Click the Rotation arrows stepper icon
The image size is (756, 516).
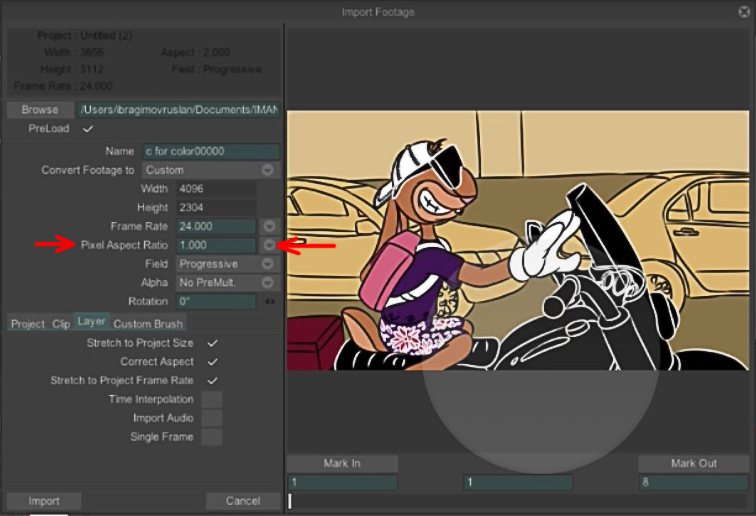[270, 302]
